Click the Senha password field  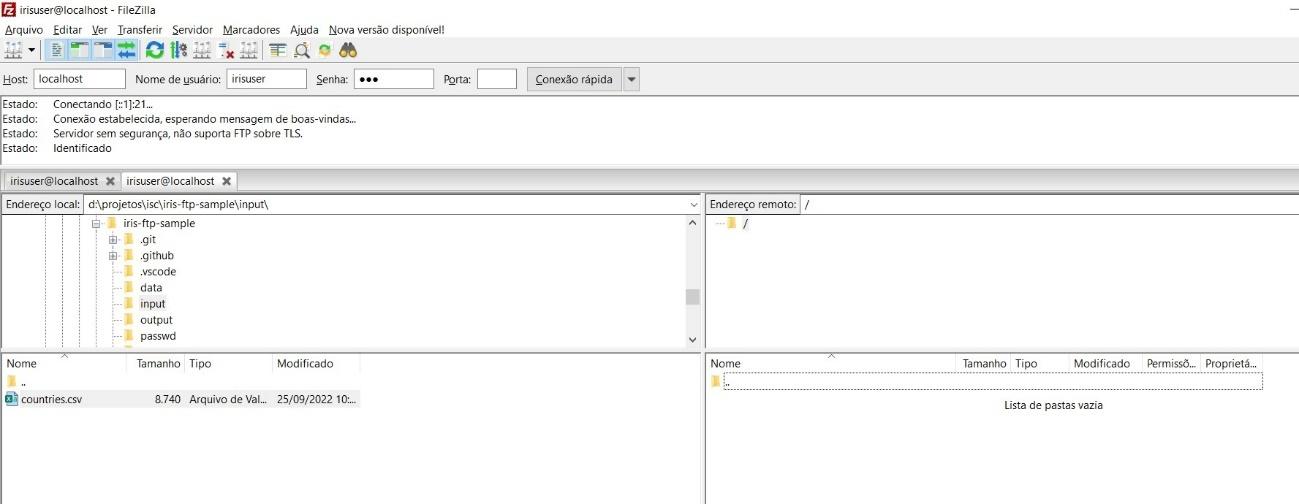(x=394, y=79)
